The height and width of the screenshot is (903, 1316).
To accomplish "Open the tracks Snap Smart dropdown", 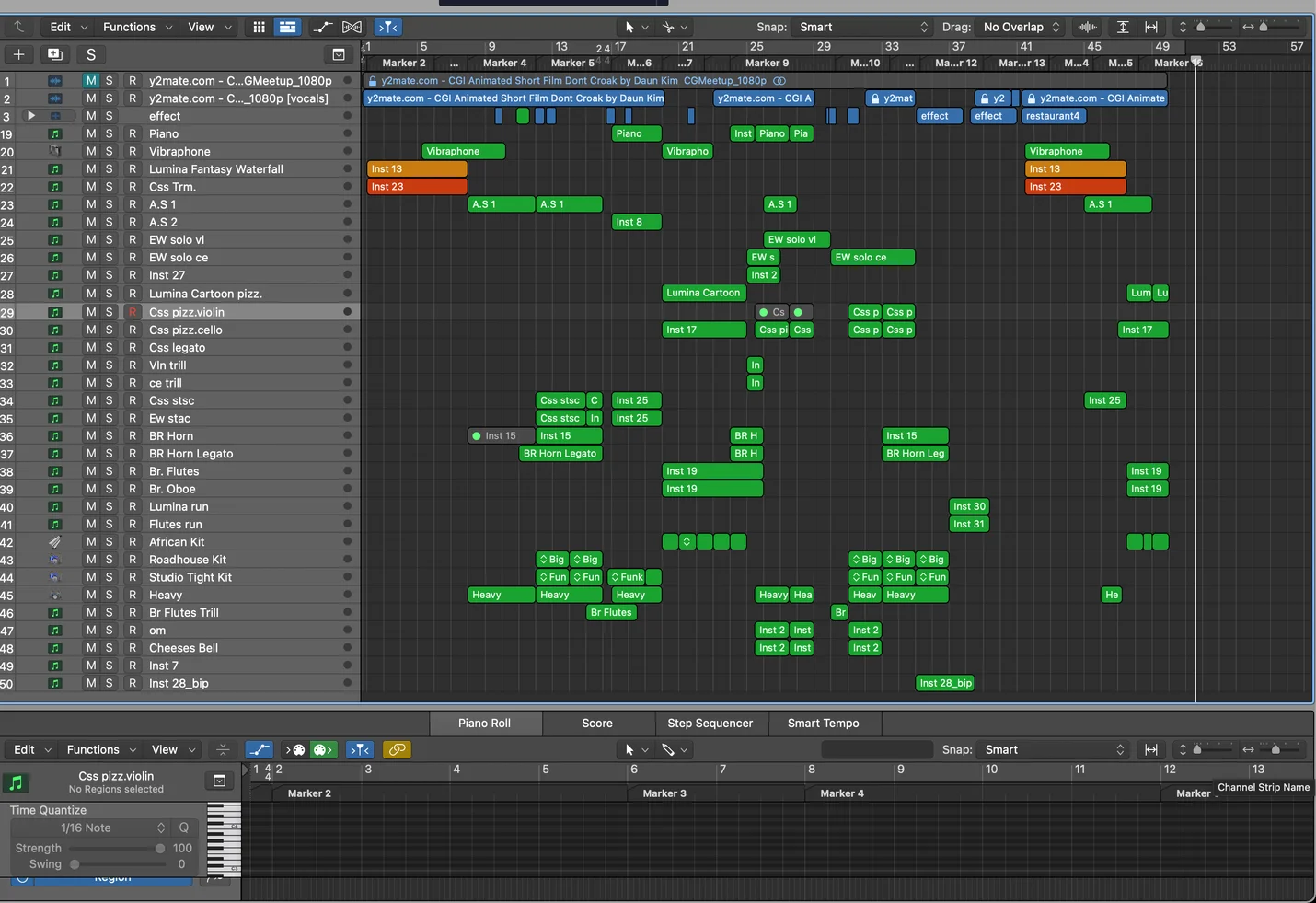I will [x=862, y=27].
